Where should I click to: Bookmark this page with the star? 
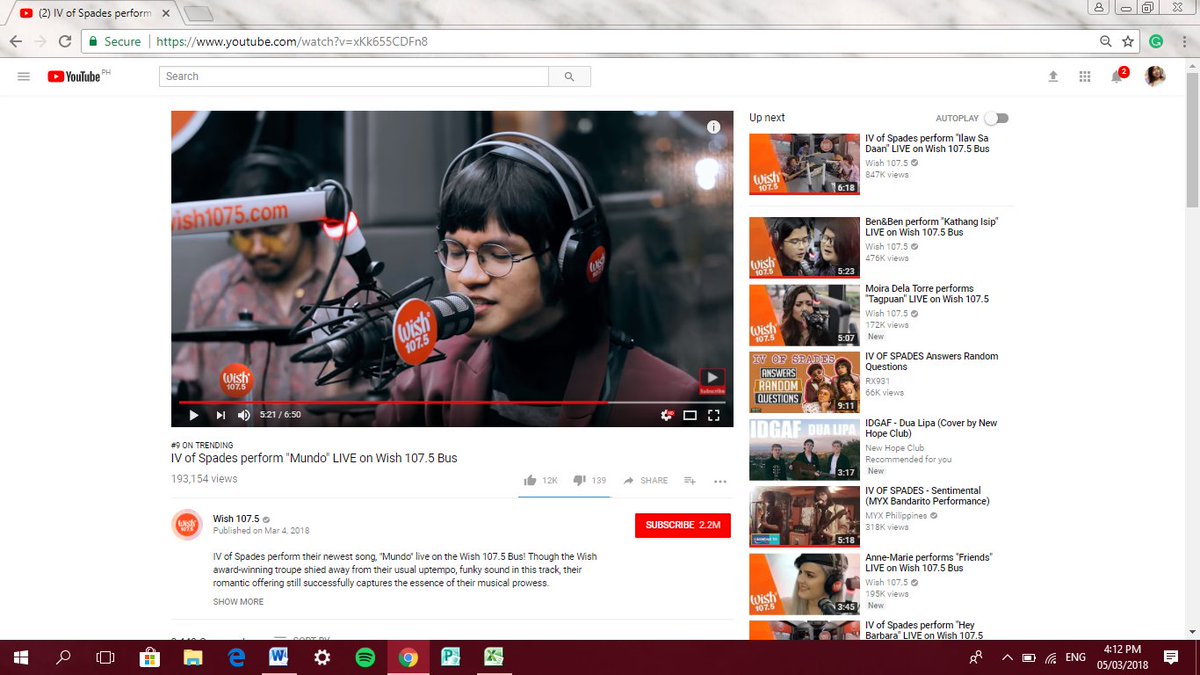[1128, 41]
